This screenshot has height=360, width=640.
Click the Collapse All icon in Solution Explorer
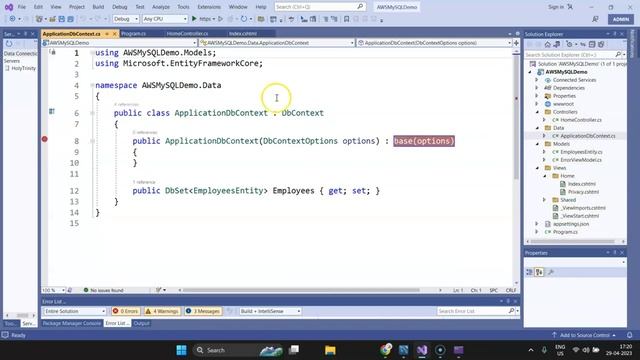tap(592, 44)
